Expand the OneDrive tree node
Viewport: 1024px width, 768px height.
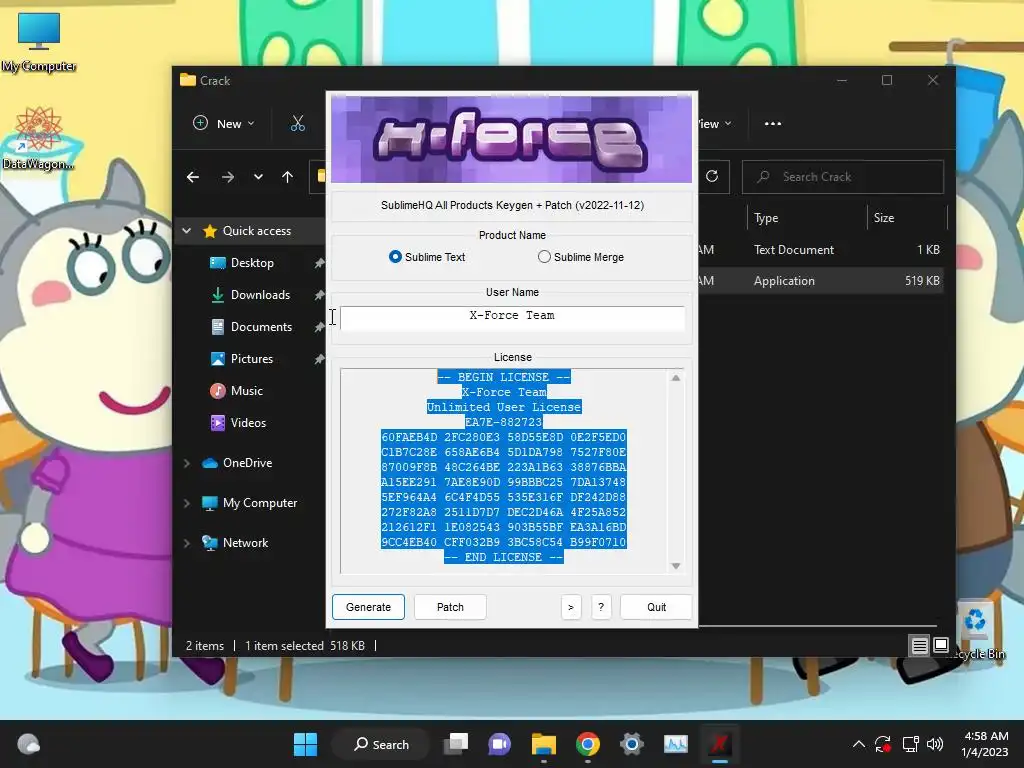(x=187, y=463)
